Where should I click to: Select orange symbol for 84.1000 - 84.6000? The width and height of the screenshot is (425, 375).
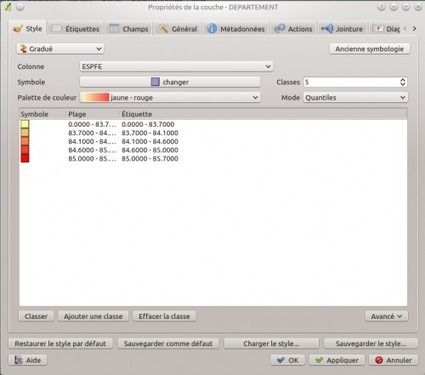[25, 141]
